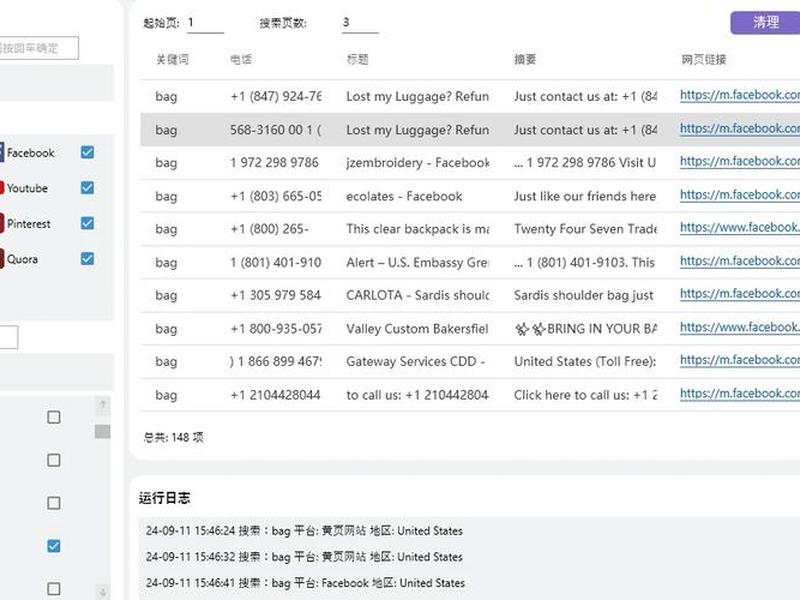The height and width of the screenshot is (600, 800).
Task: Click the Pinterest platform icon
Action: [x=2, y=223]
